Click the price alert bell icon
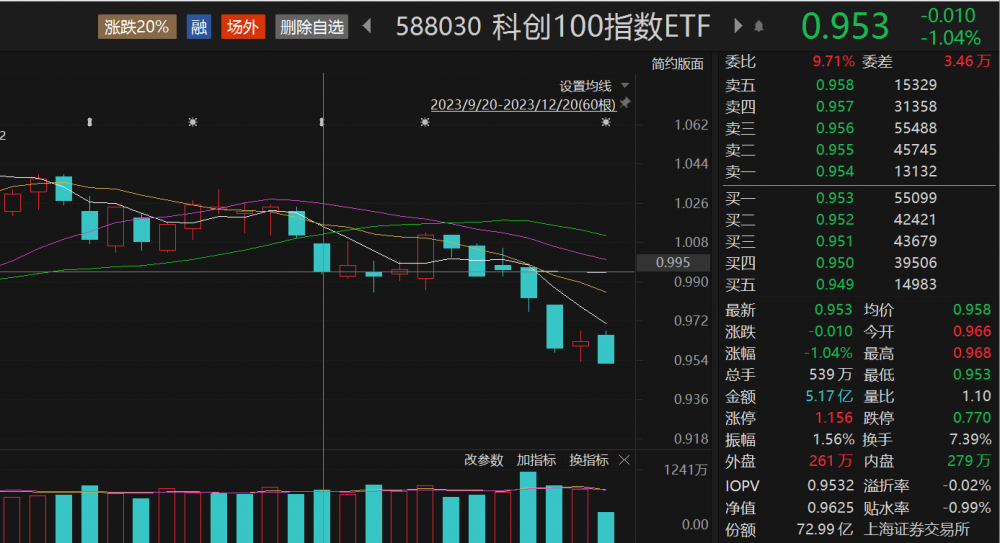 tap(759, 26)
